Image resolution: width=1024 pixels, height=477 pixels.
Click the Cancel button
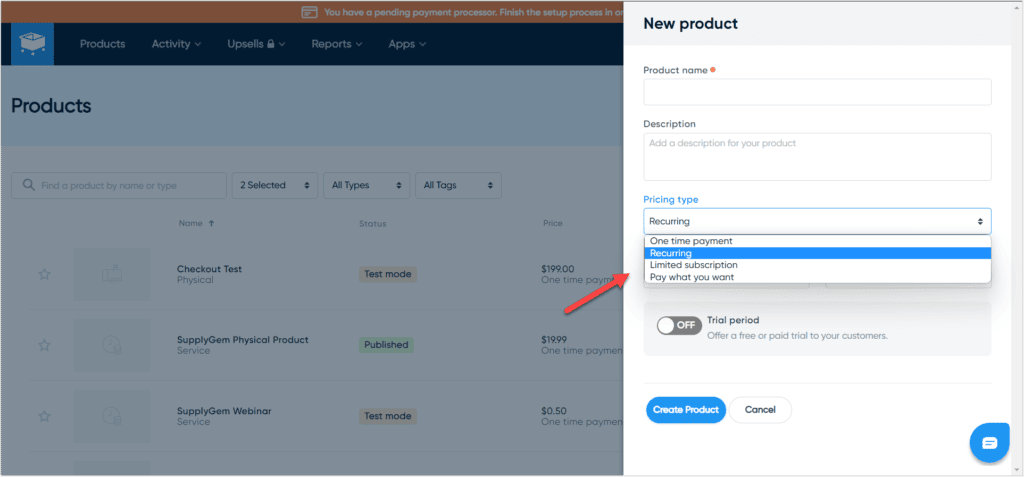coord(760,410)
